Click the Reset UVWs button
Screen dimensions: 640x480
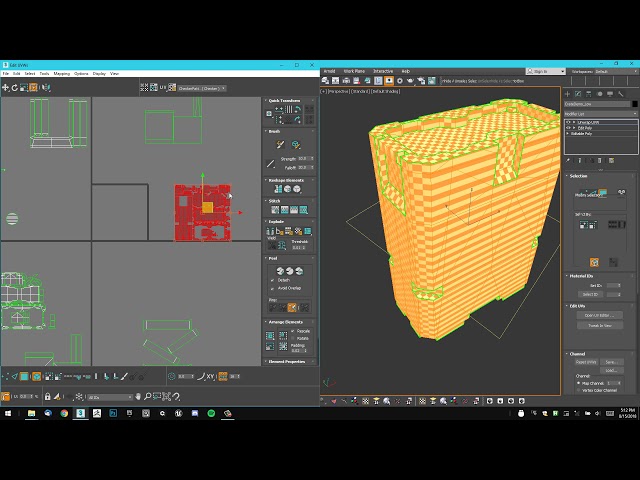(586, 362)
